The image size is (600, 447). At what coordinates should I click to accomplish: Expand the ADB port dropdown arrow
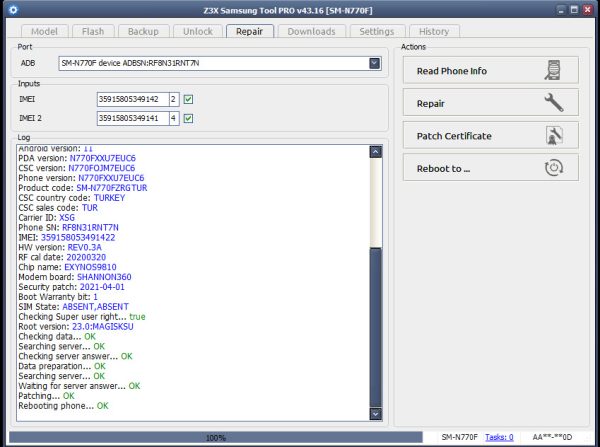pos(375,63)
